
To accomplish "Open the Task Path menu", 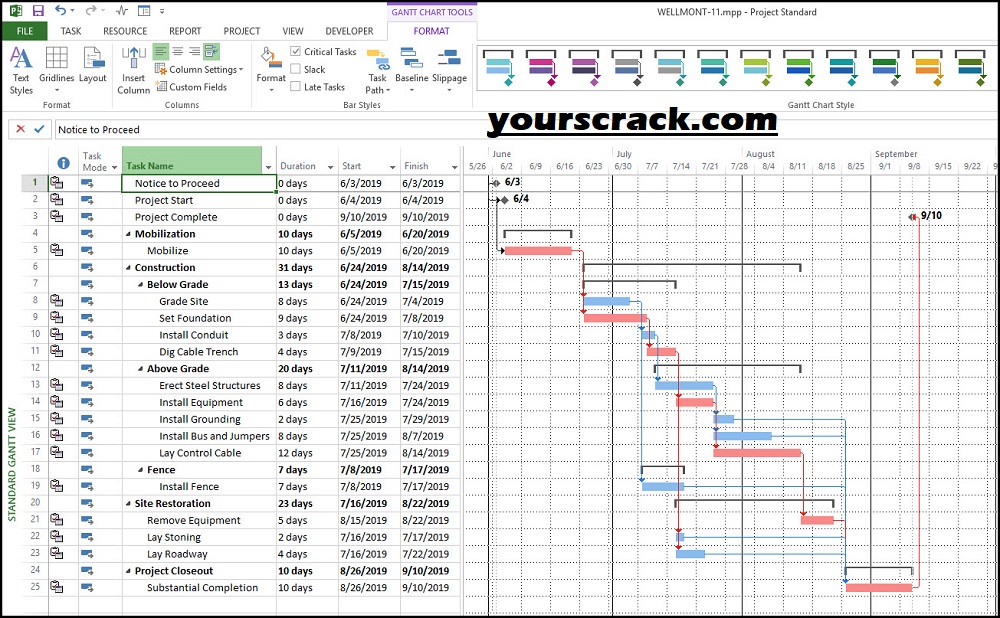I will click(x=378, y=71).
